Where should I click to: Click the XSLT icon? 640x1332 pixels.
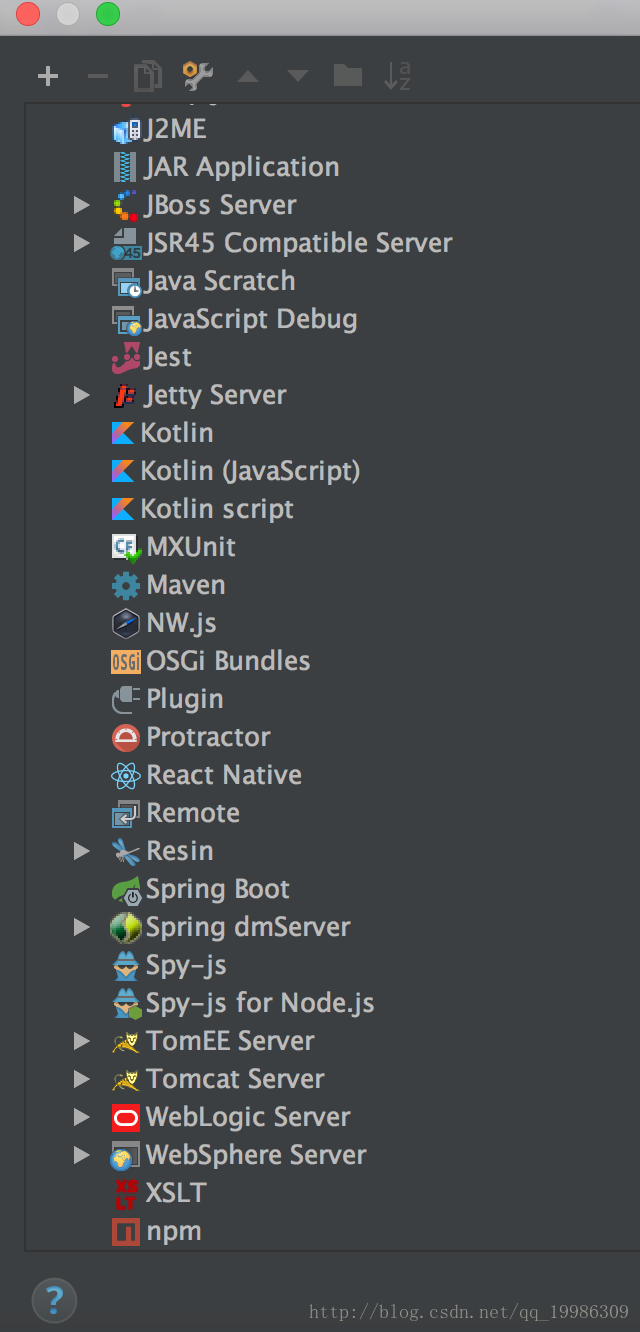(126, 1193)
